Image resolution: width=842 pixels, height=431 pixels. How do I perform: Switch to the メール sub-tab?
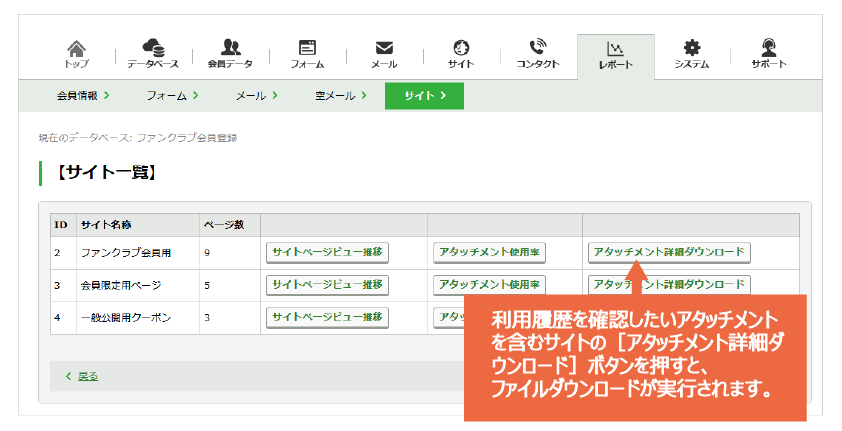click(x=257, y=96)
